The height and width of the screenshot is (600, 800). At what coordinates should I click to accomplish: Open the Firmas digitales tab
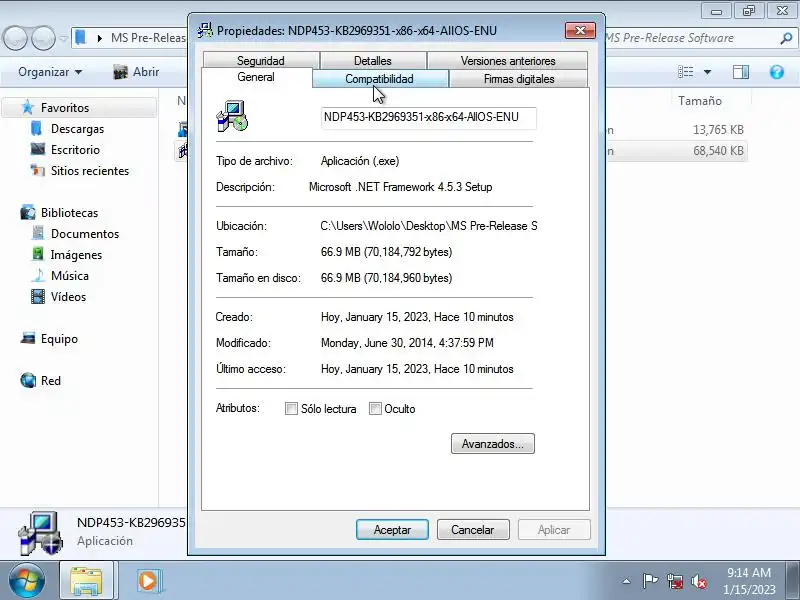tap(519, 79)
